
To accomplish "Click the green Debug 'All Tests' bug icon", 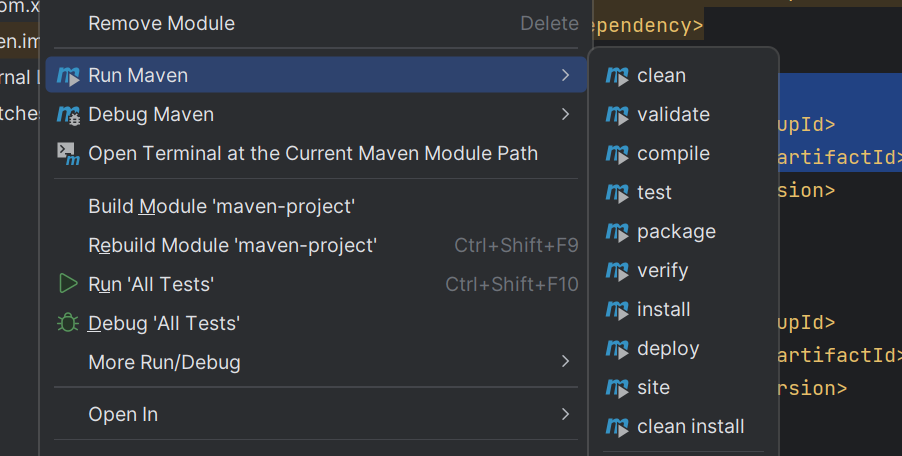I will point(68,323).
